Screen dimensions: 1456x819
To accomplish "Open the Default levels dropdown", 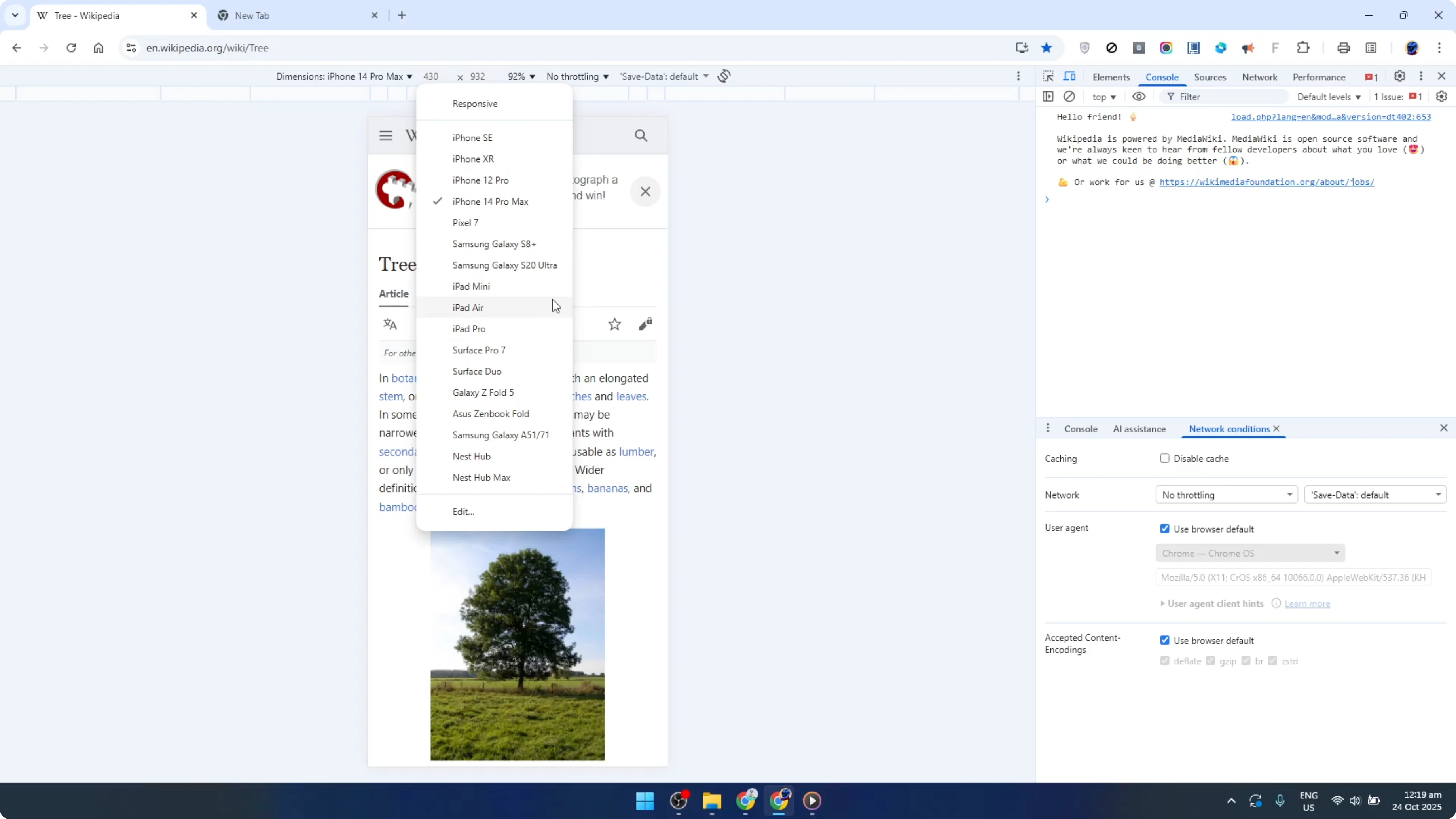I will [x=1329, y=97].
